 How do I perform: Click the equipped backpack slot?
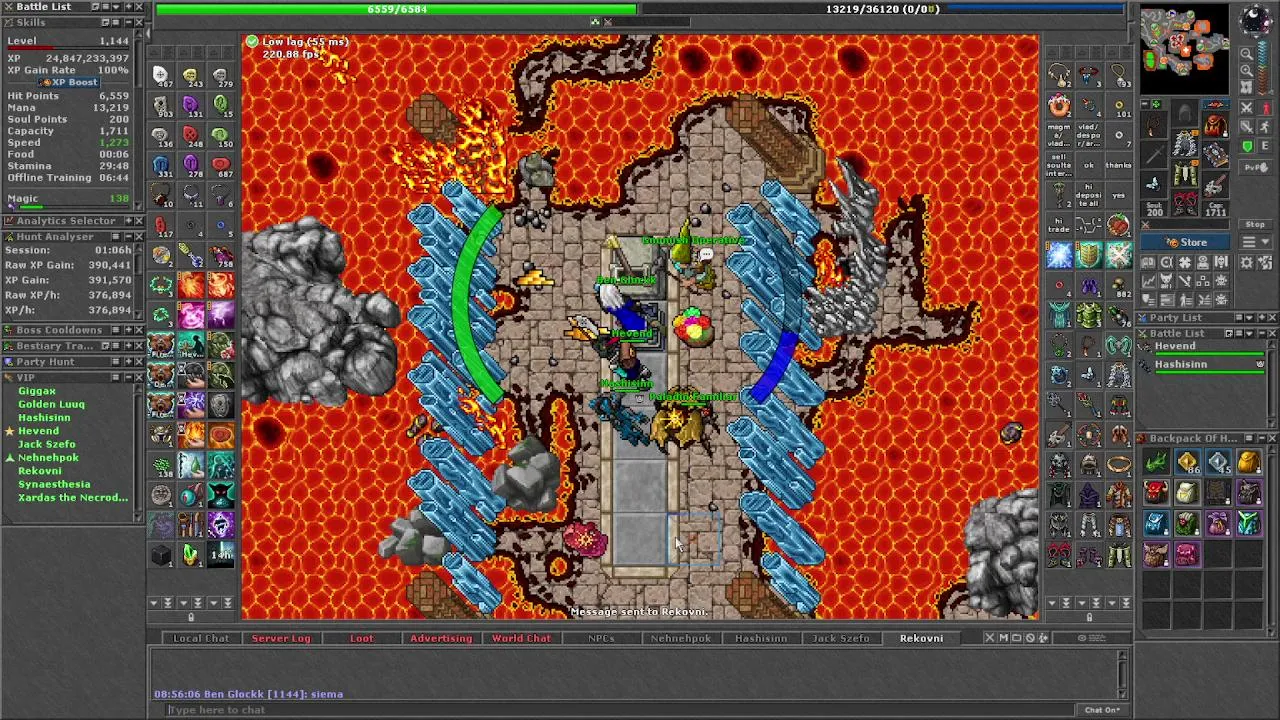click(1215, 125)
